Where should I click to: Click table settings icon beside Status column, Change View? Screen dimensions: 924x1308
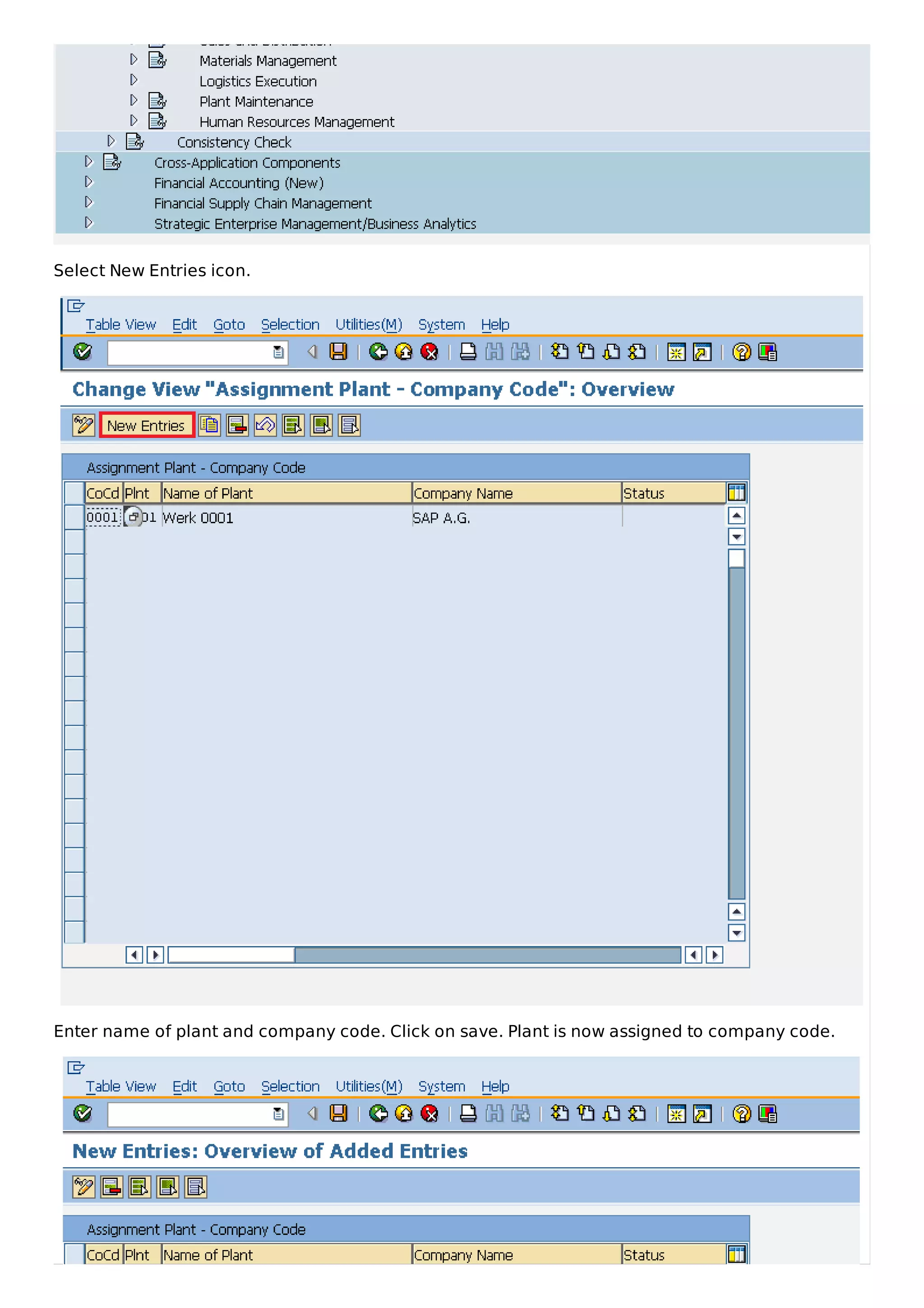point(736,492)
